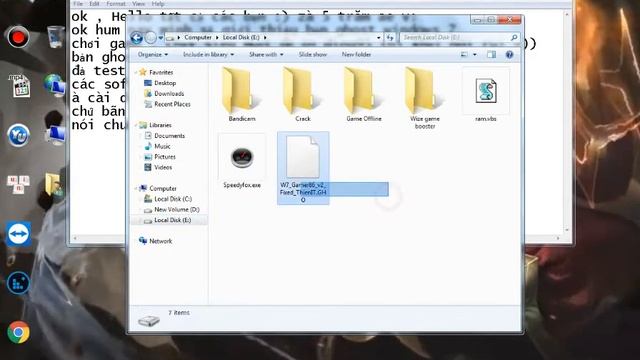Open Music library
The height and width of the screenshot is (360, 640).
pyautogui.click(x=162, y=146)
